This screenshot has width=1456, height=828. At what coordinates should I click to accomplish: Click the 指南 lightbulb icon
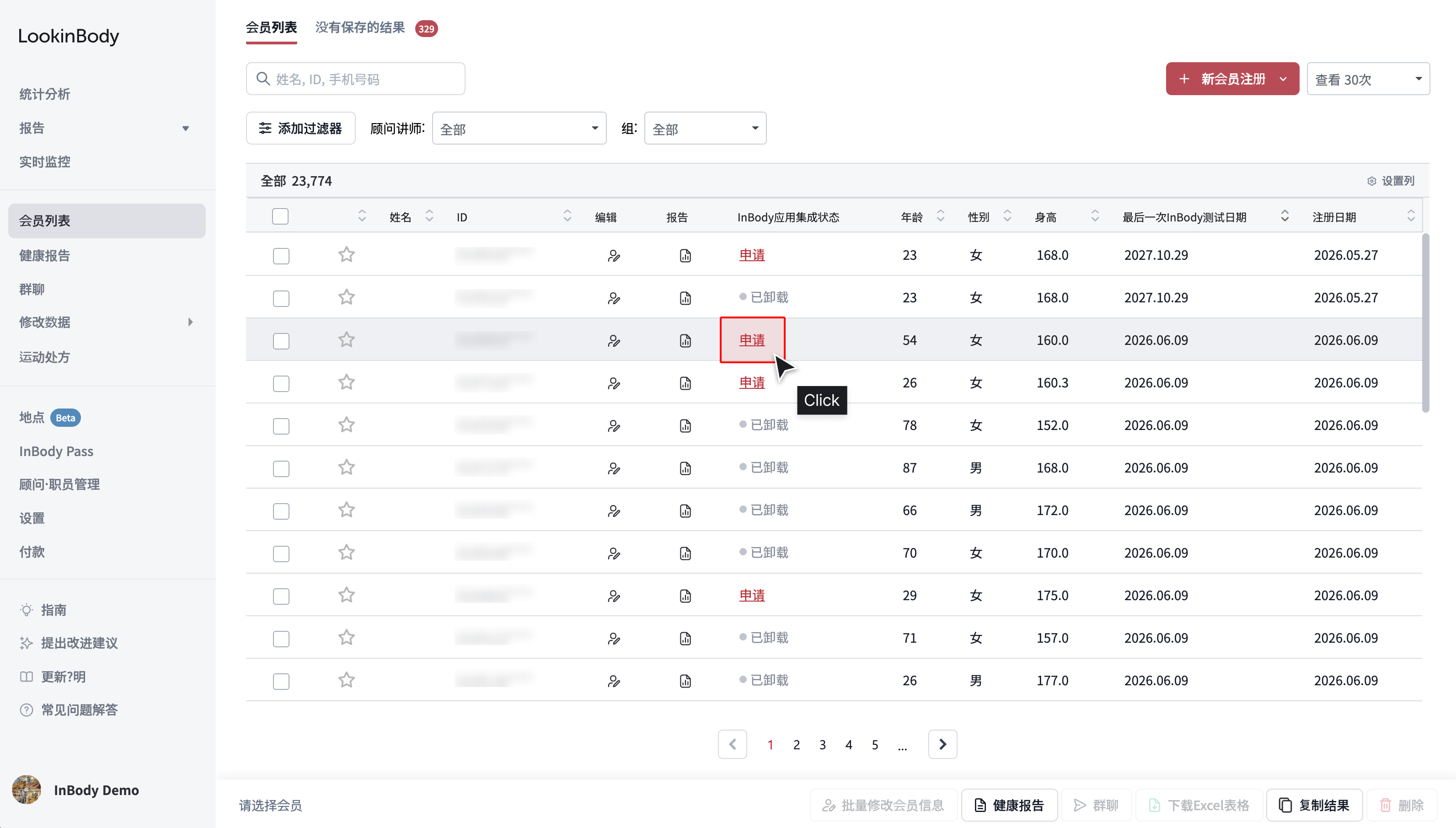point(26,610)
